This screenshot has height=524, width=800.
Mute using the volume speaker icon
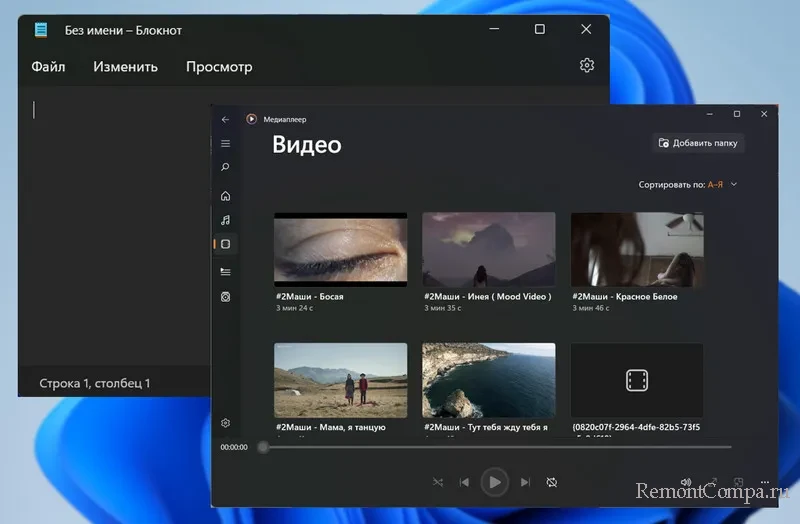click(x=686, y=482)
